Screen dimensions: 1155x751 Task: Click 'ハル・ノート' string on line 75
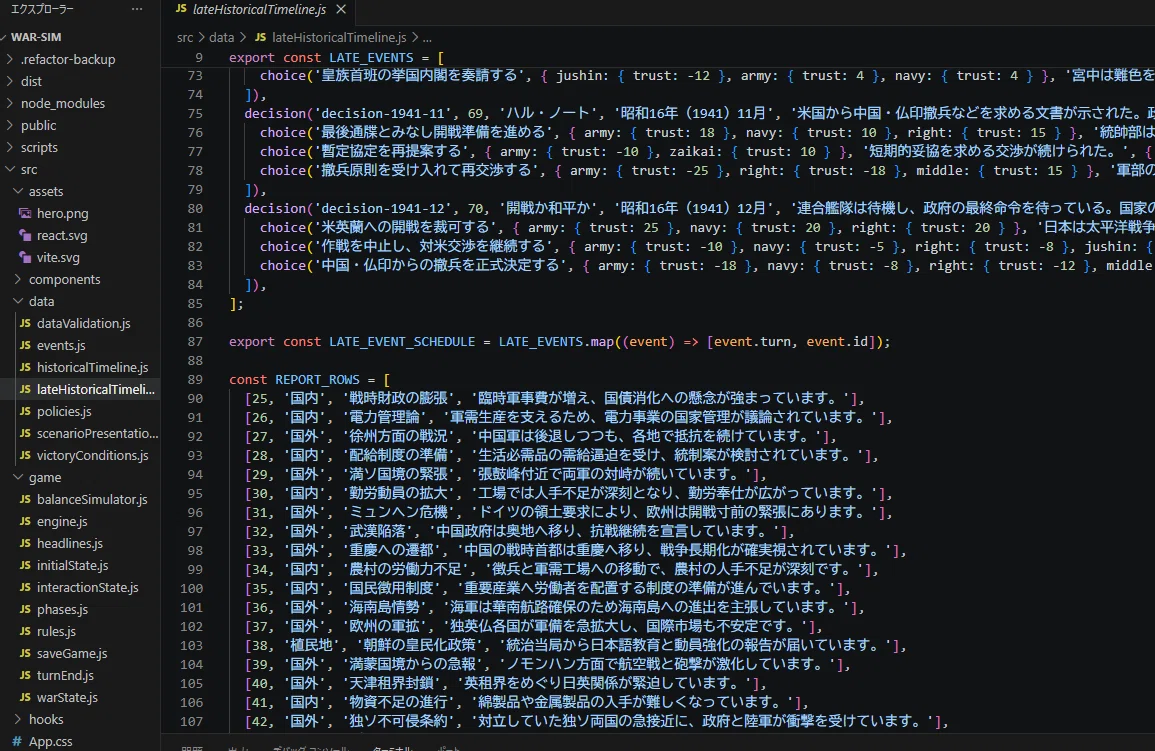549,113
